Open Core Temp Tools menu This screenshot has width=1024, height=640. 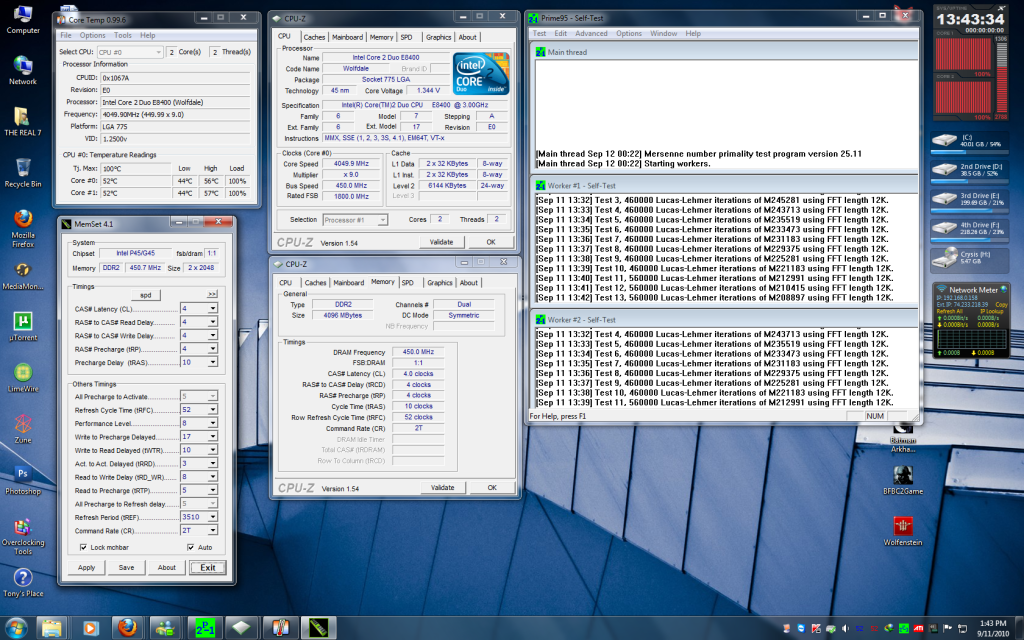pos(123,35)
